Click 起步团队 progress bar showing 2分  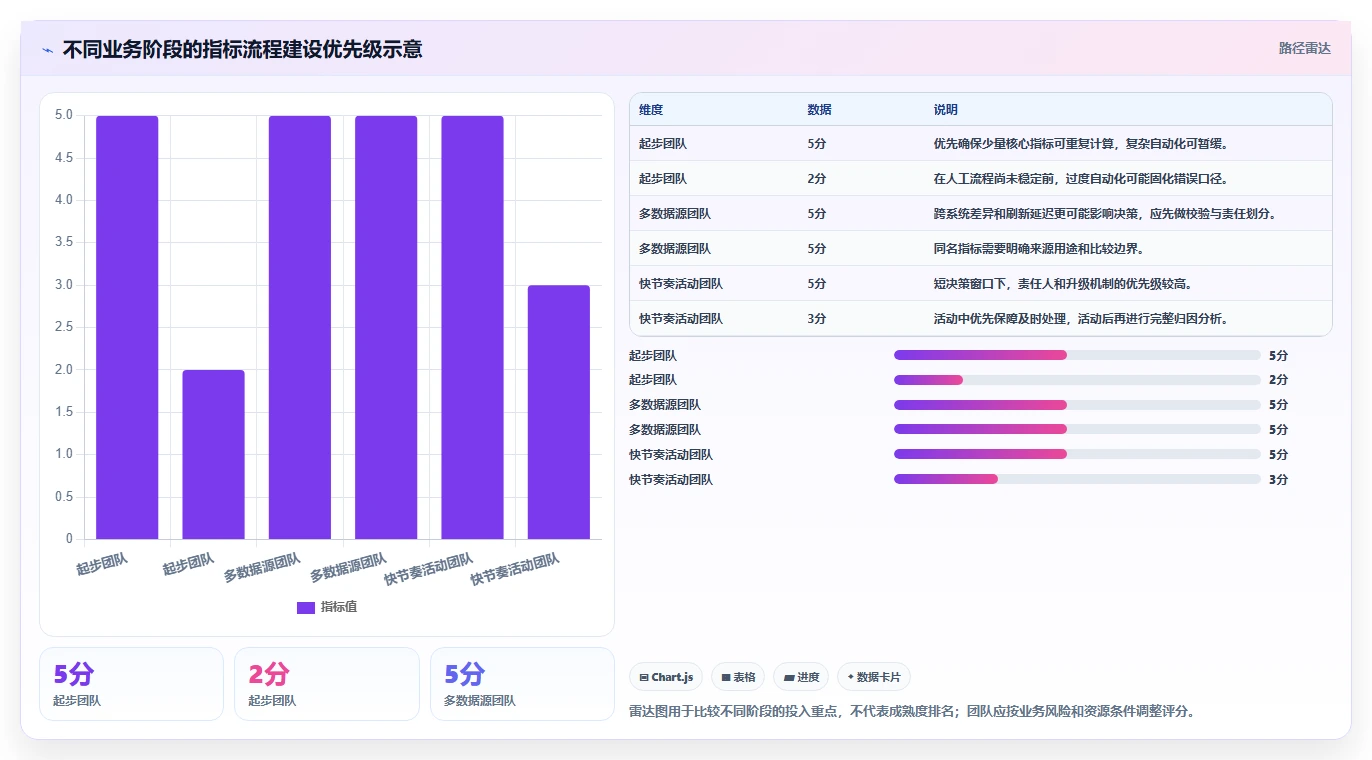click(x=1077, y=380)
